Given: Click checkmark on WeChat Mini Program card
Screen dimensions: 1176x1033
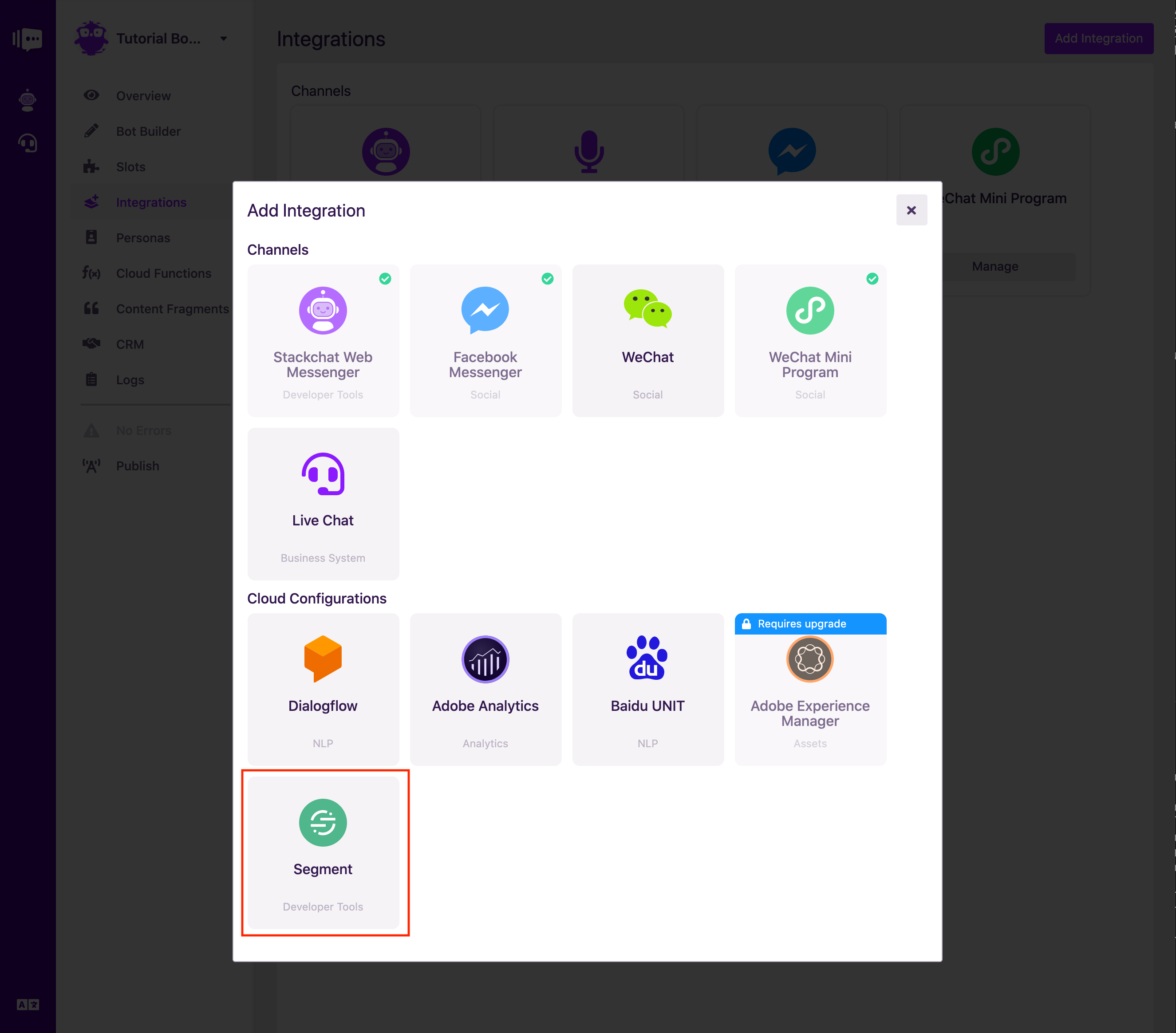Looking at the screenshot, I should click(x=872, y=279).
